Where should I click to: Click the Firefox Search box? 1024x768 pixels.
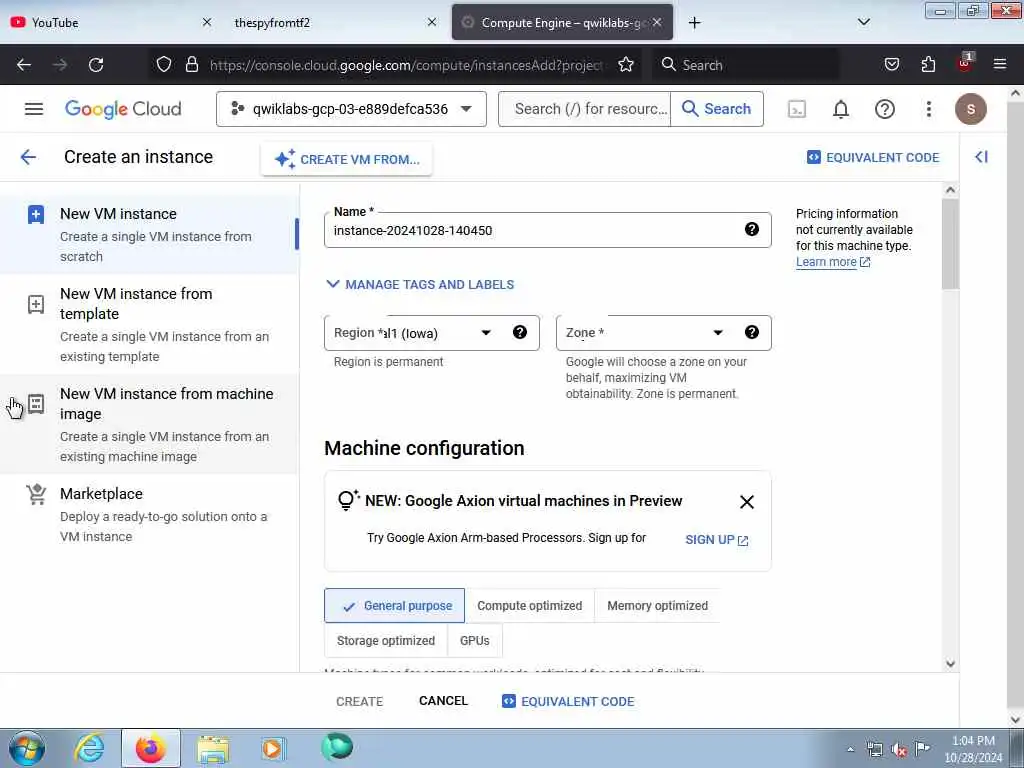[746, 65]
